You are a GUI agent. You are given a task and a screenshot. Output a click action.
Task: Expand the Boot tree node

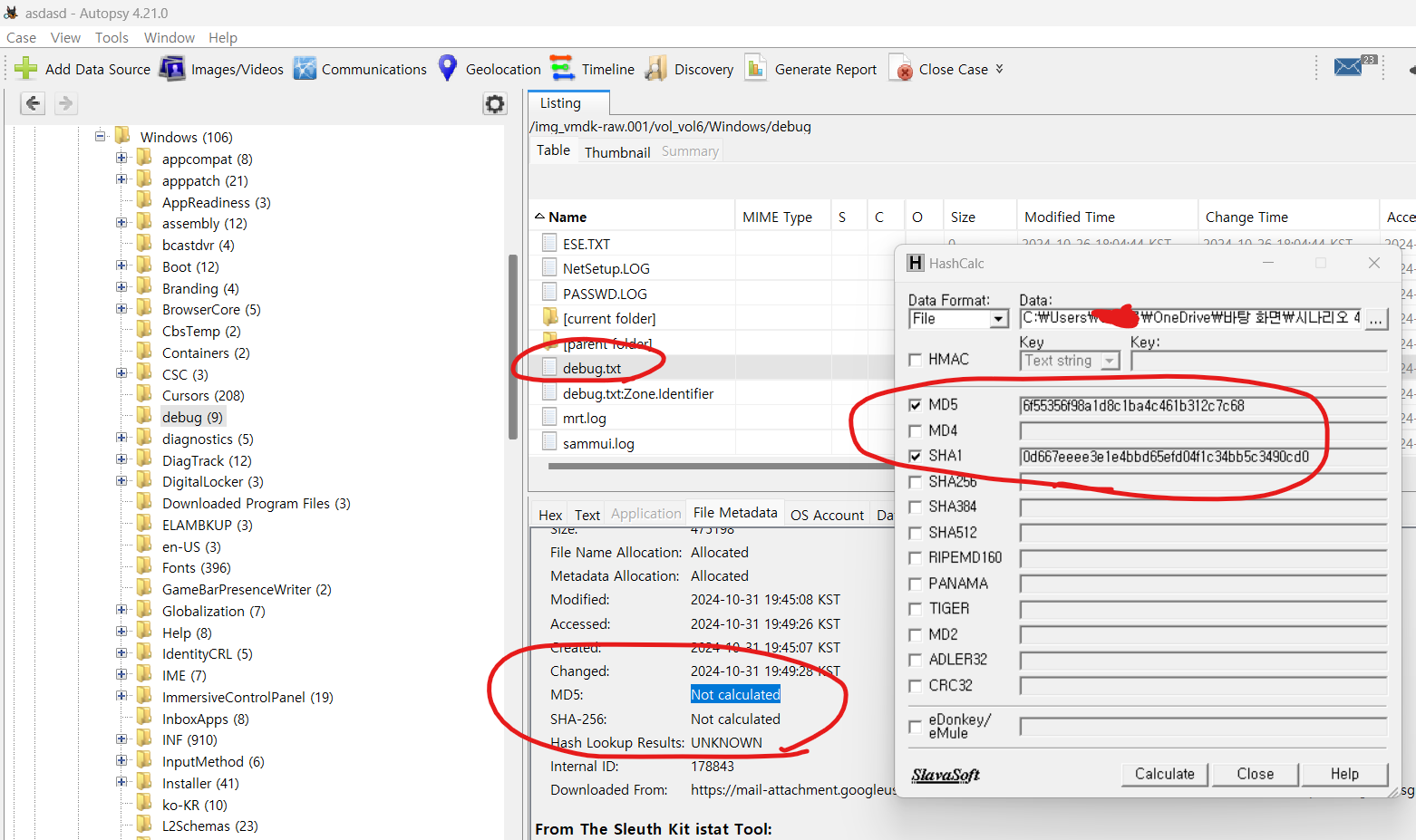pyautogui.click(x=121, y=266)
